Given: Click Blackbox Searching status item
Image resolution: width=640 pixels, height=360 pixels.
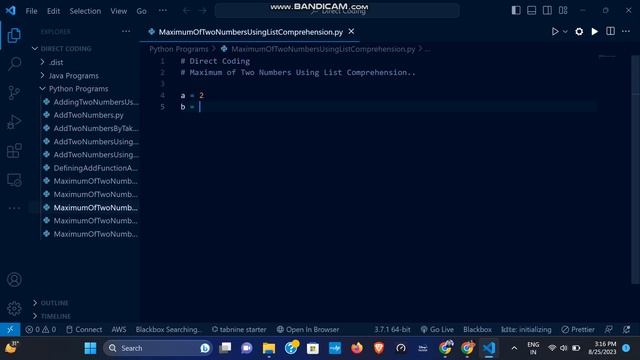Looking at the screenshot, I should tap(169, 329).
